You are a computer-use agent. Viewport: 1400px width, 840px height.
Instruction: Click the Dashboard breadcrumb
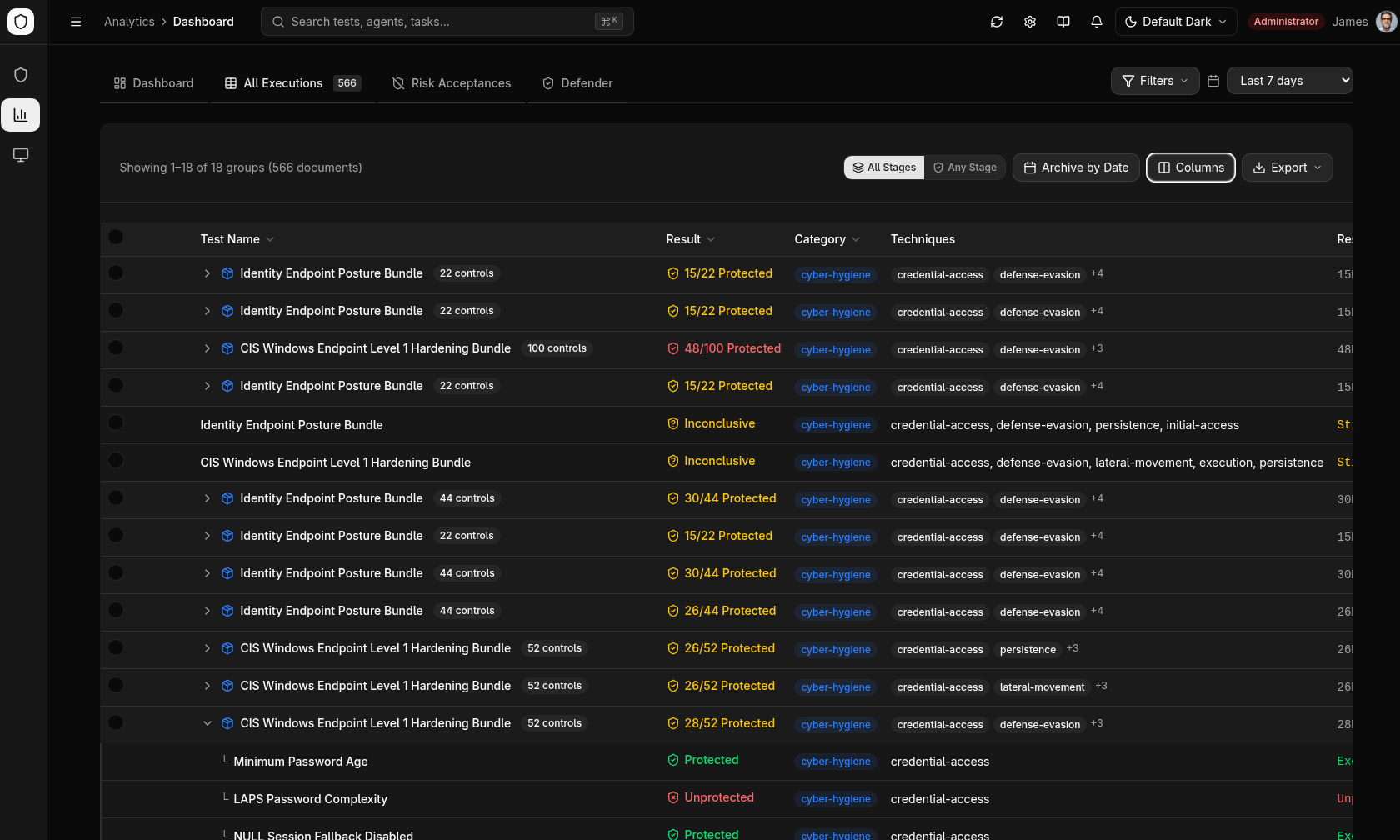pyautogui.click(x=203, y=22)
